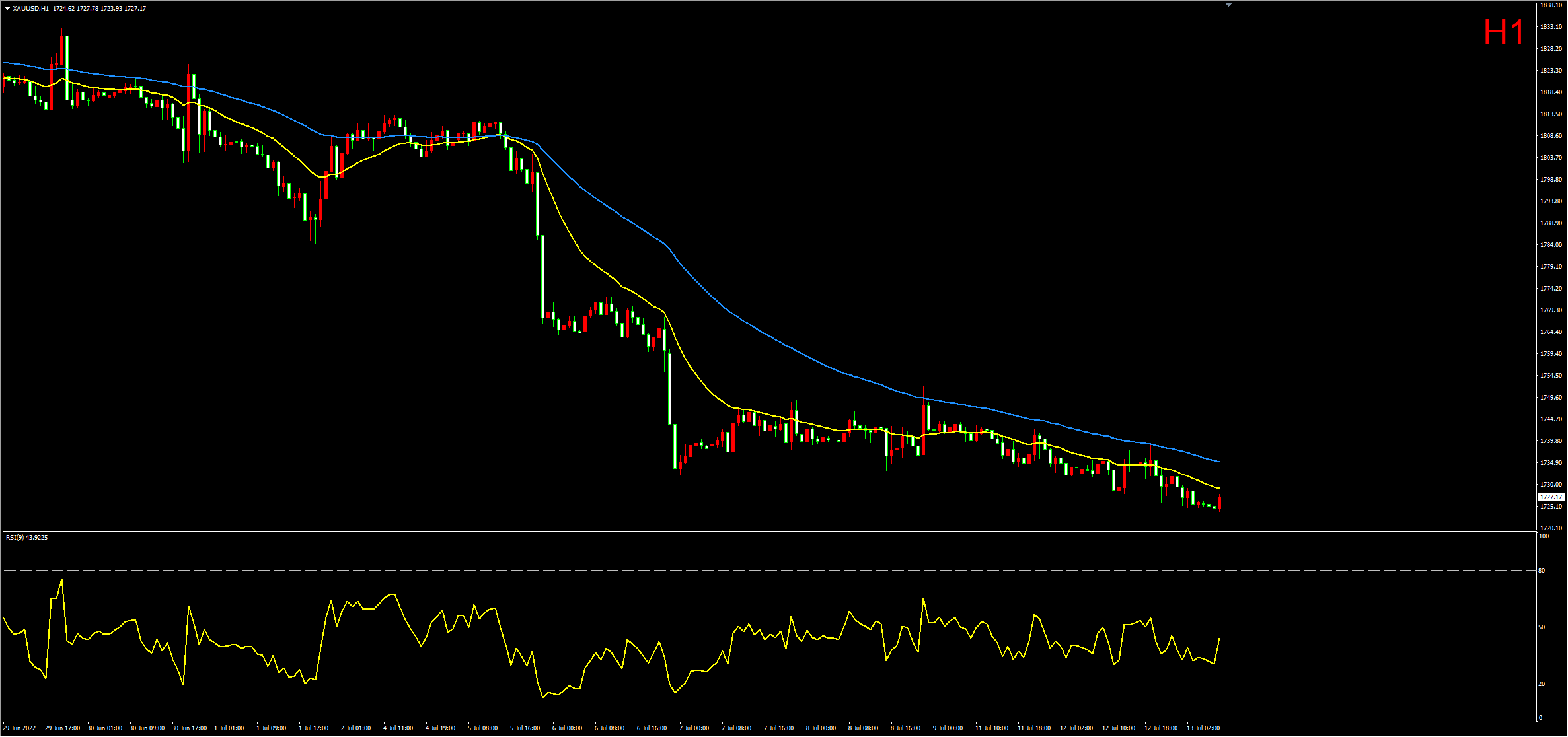The width and height of the screenshot is (1568, 737).
Task: Click the 29 Jun 2022 date label
Action: [x=19, y=728]
